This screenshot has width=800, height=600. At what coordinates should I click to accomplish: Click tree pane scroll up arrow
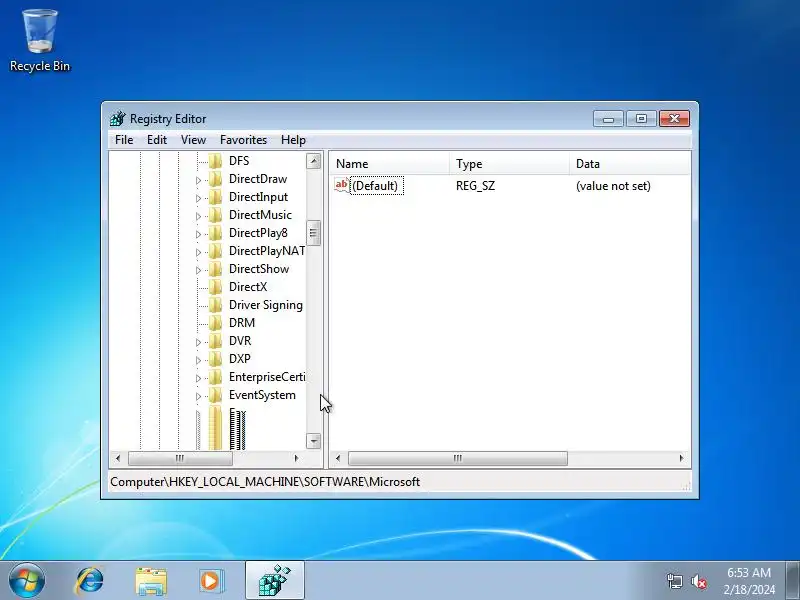click(314, 161)
